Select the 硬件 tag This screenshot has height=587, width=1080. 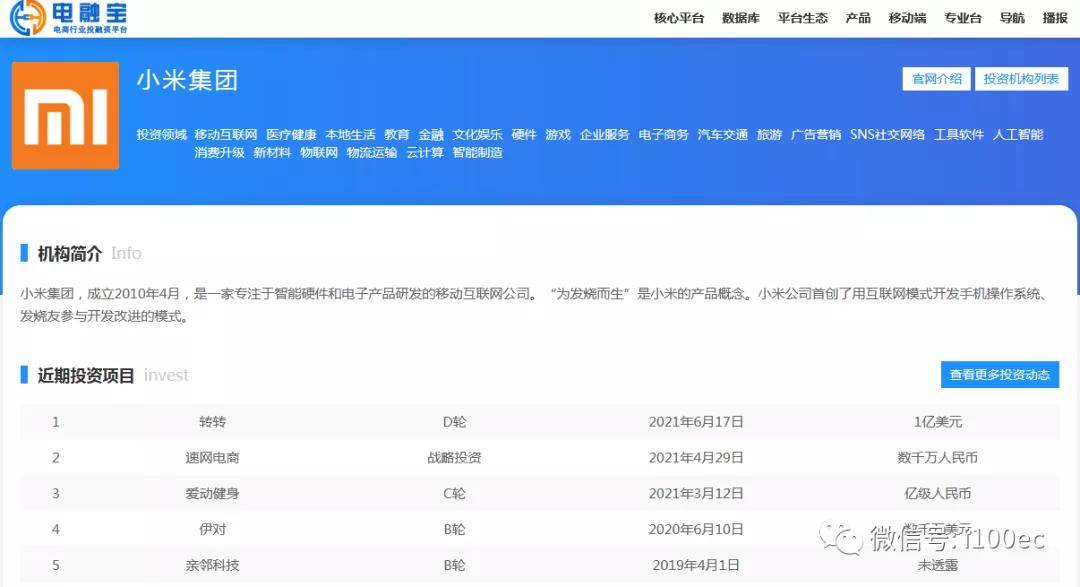click(x=524, y=134)
